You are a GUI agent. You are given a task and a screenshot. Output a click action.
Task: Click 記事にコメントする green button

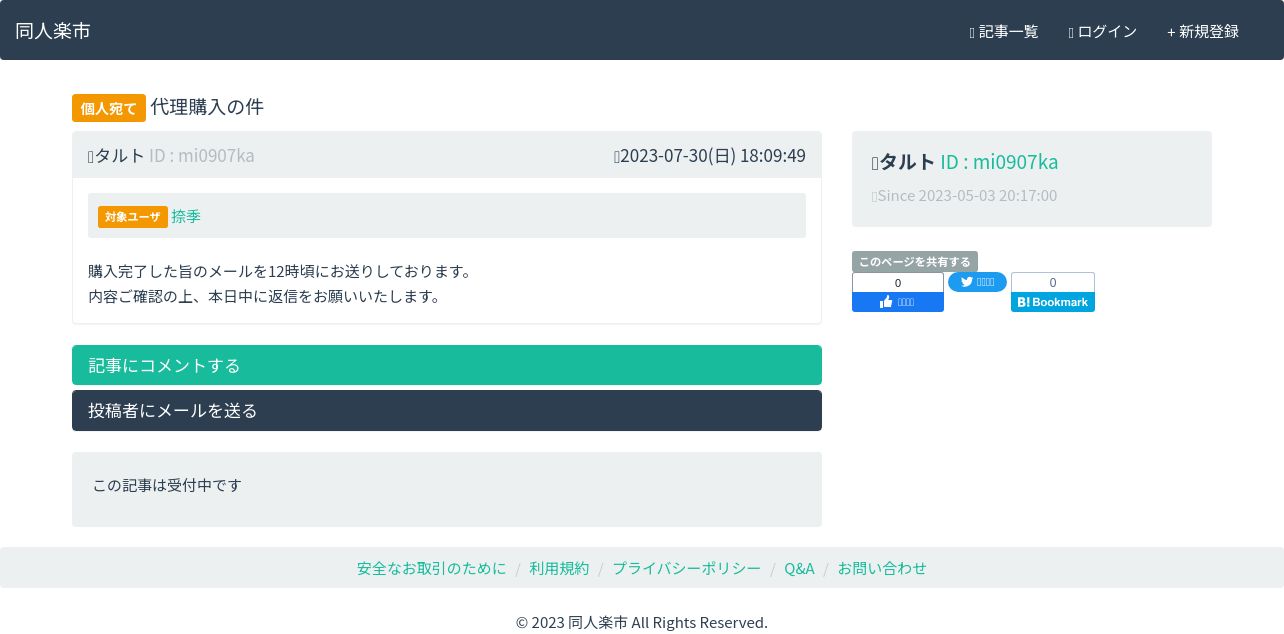point(447,365)
